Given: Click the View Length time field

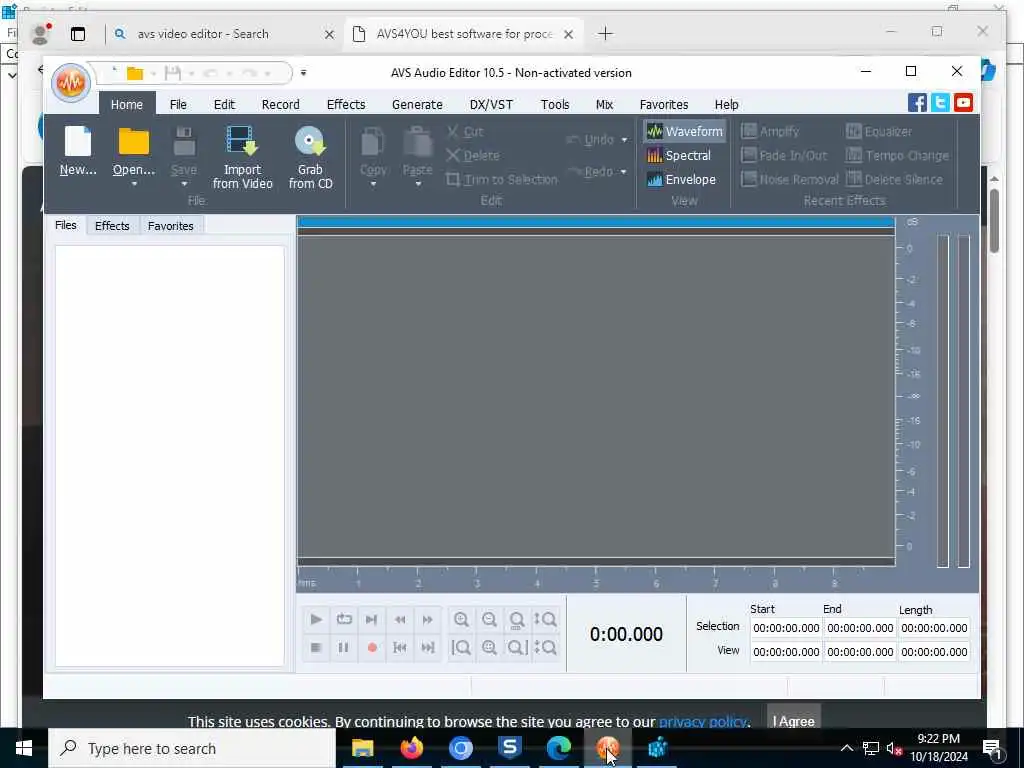Looking at the screenshot, I should click(x=934, y=652).
